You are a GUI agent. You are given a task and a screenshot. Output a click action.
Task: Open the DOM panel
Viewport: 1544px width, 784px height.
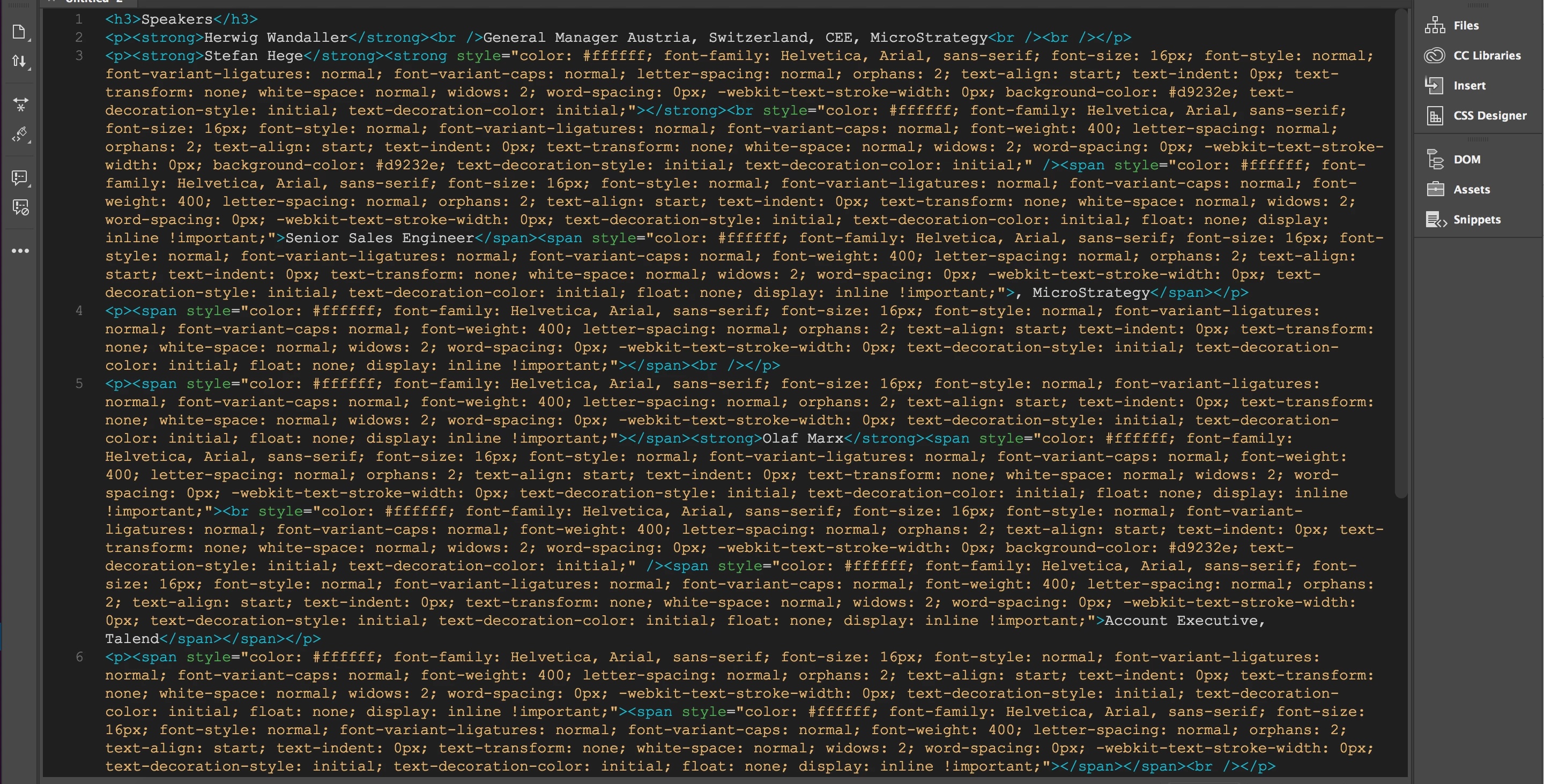coord(1466,159)
